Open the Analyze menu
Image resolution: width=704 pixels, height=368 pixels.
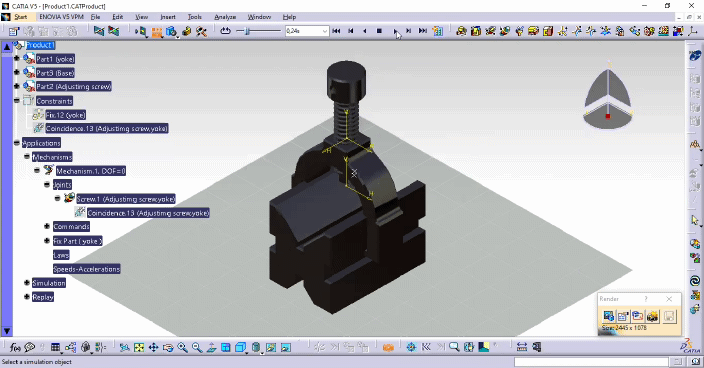tap(225, 17)
